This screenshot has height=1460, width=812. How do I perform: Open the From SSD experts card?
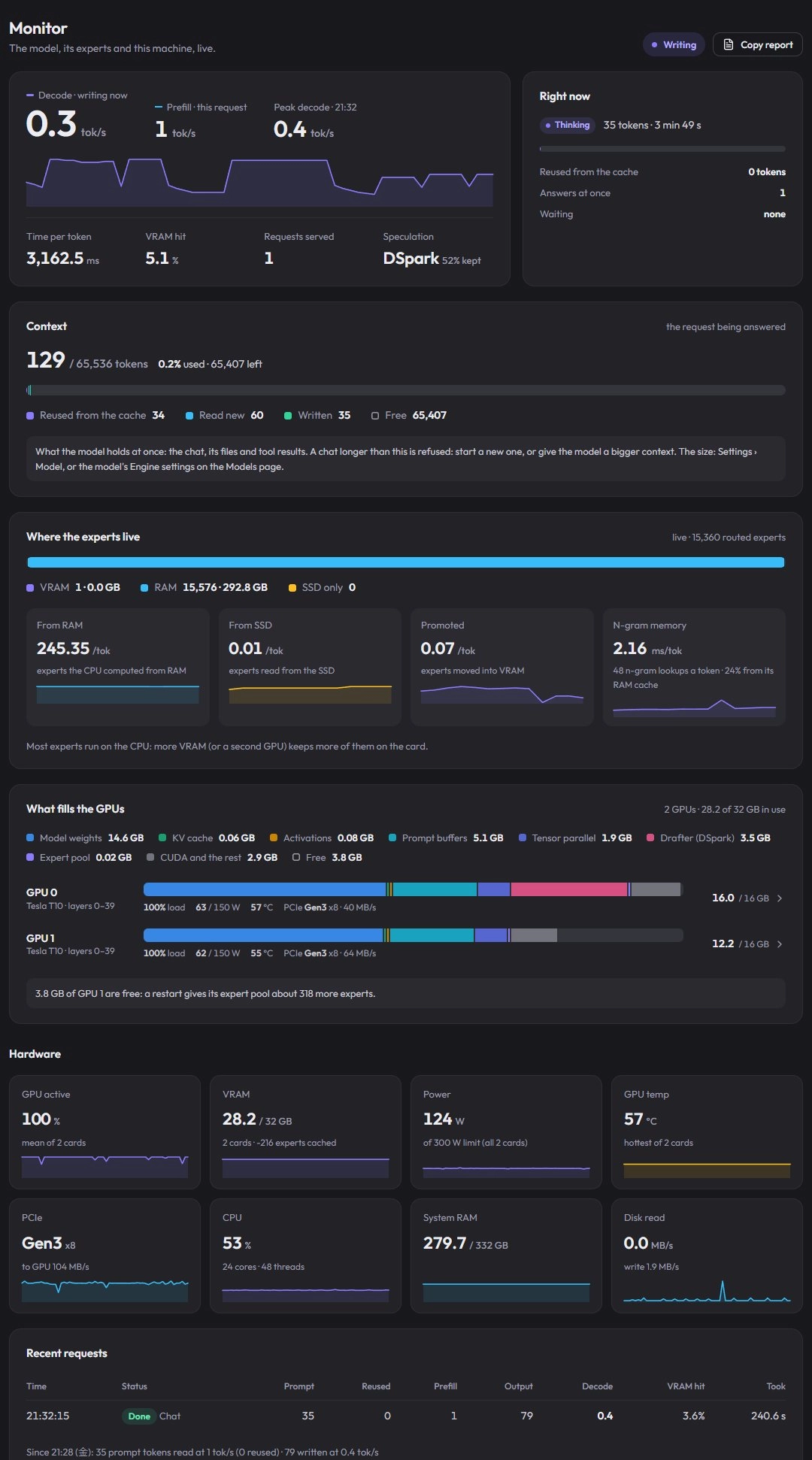(310, 667)
